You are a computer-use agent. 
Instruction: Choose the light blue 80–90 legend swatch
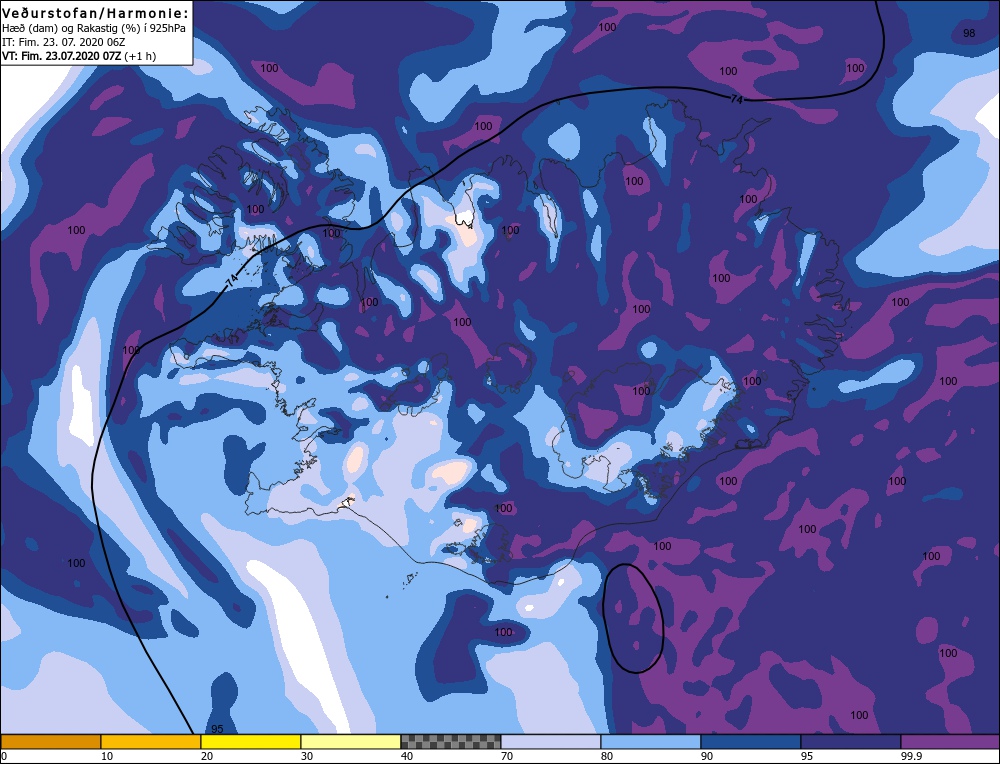point(651,741)
